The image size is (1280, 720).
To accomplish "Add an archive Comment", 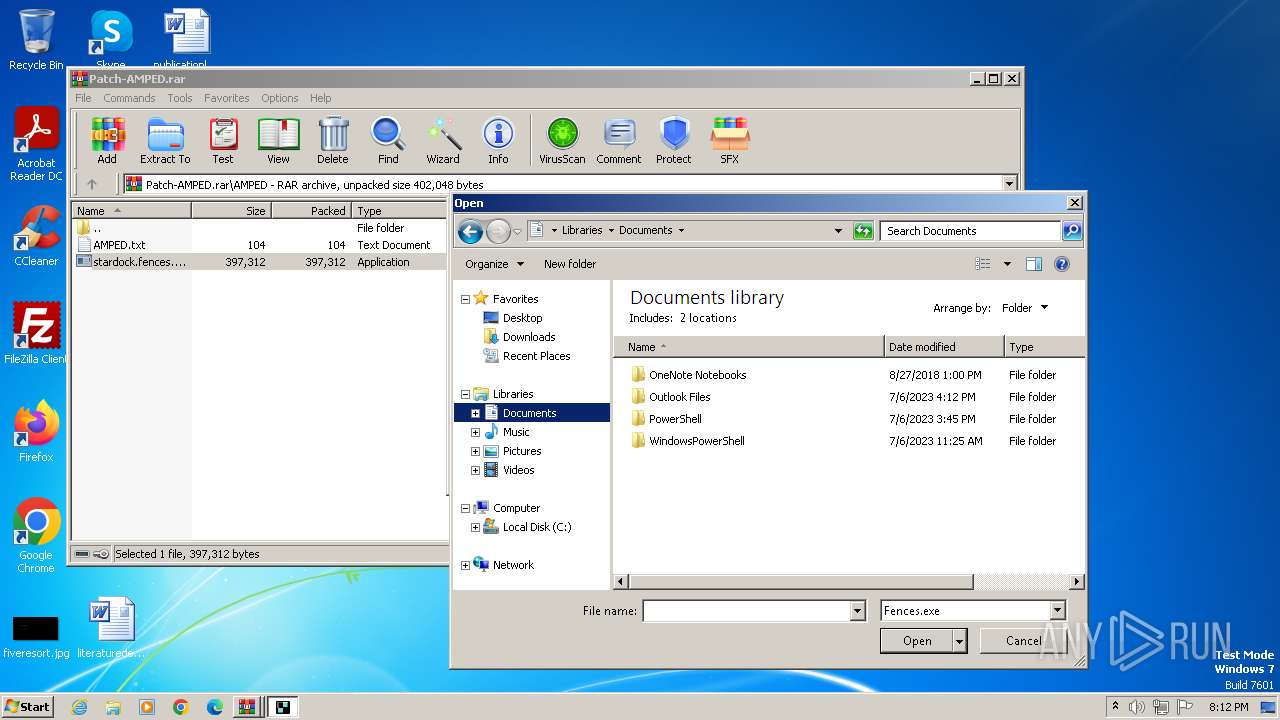I will (619, 140).
